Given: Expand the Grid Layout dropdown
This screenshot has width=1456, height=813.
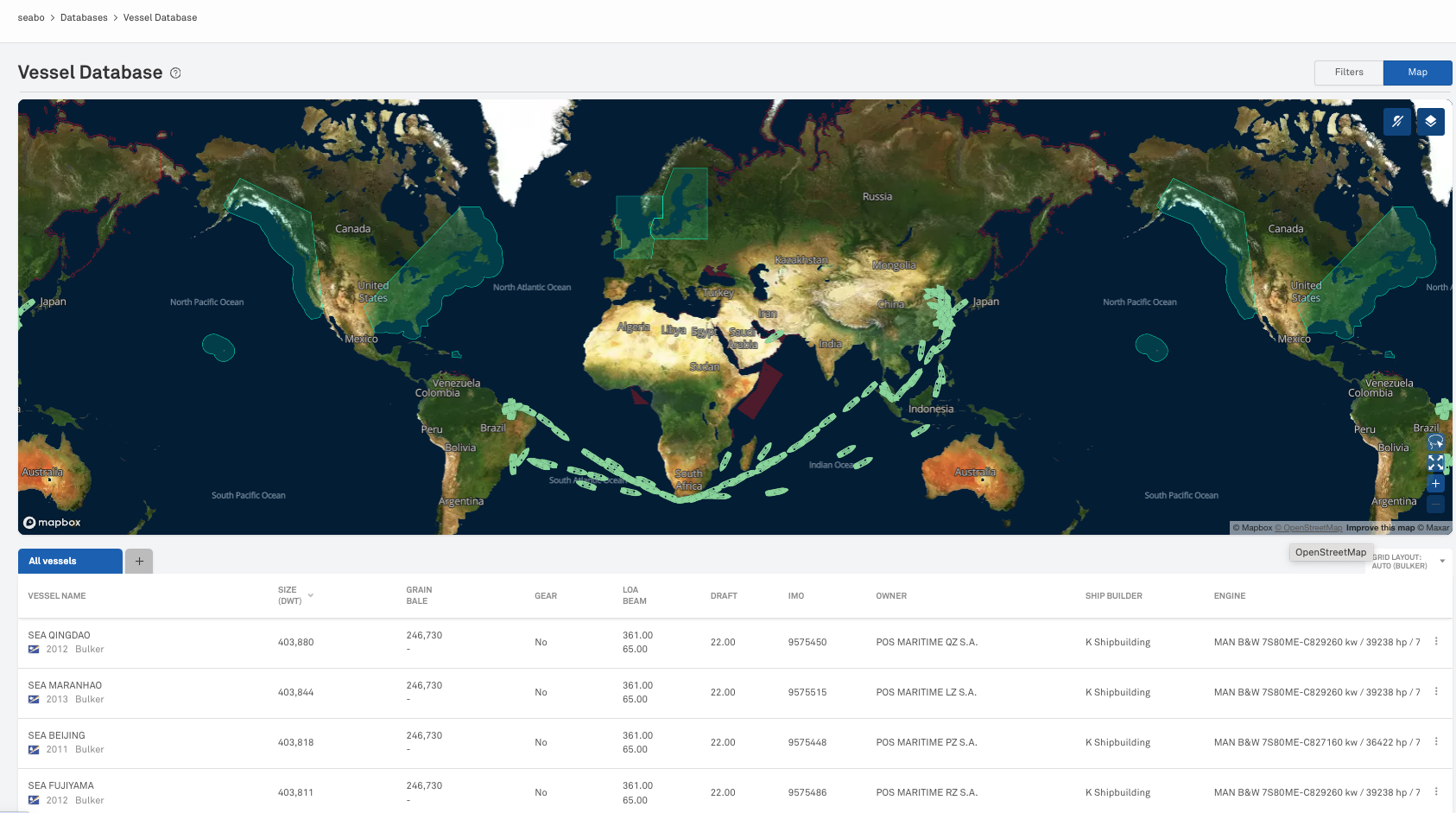Looking at the screenshot, I should point(1441,562).
